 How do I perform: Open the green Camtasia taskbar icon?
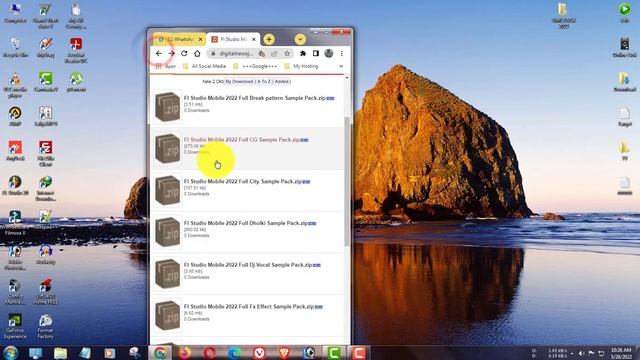pos(334,353)
